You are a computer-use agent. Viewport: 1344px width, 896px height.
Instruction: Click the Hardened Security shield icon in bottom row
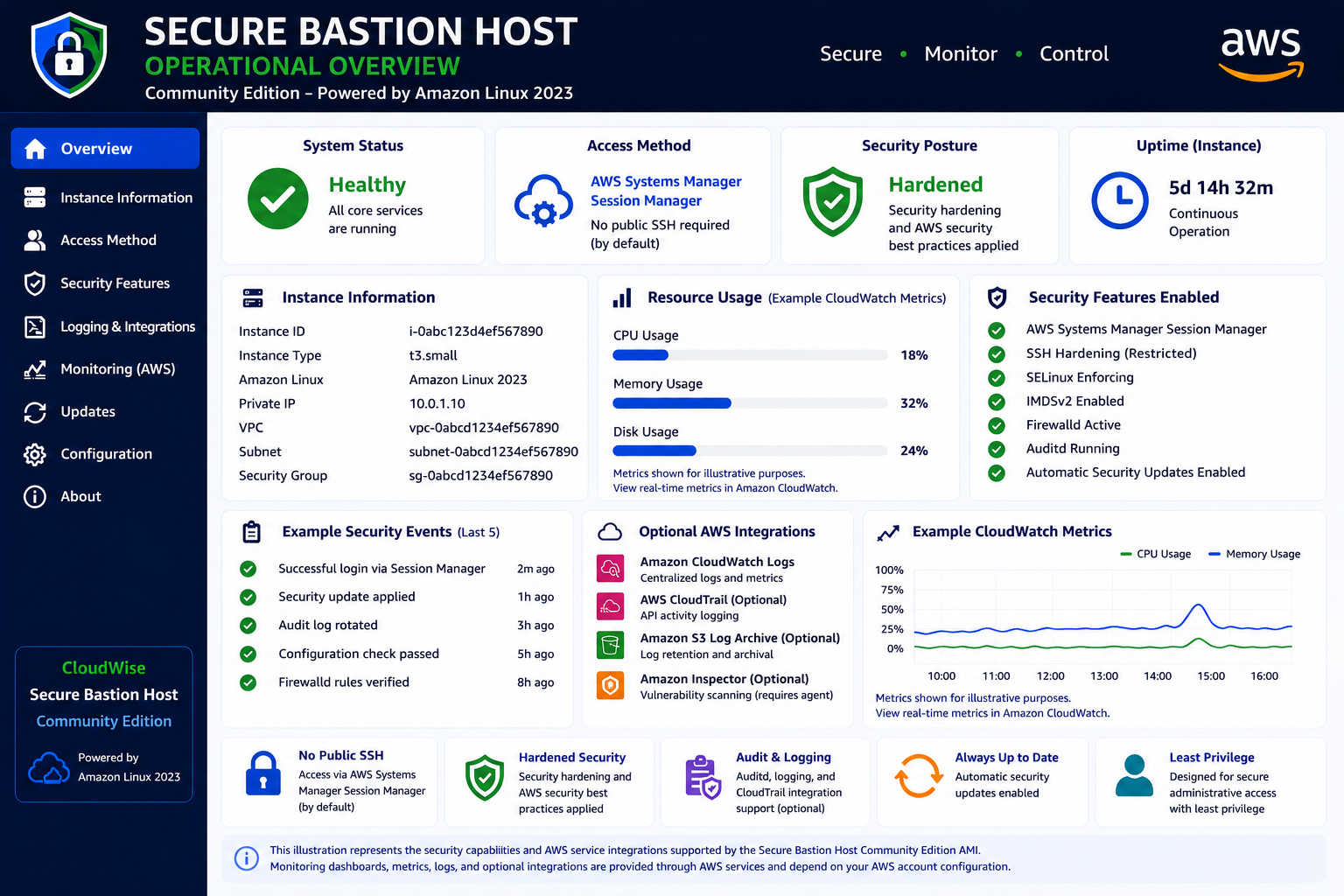[x=485, y=778]
